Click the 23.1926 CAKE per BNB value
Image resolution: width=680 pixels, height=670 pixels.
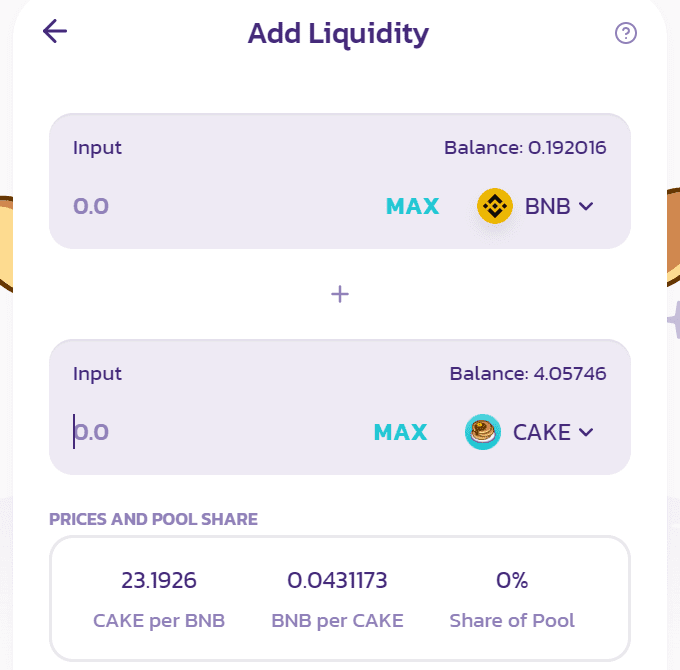pyautogui.click(x=159, y=580)
